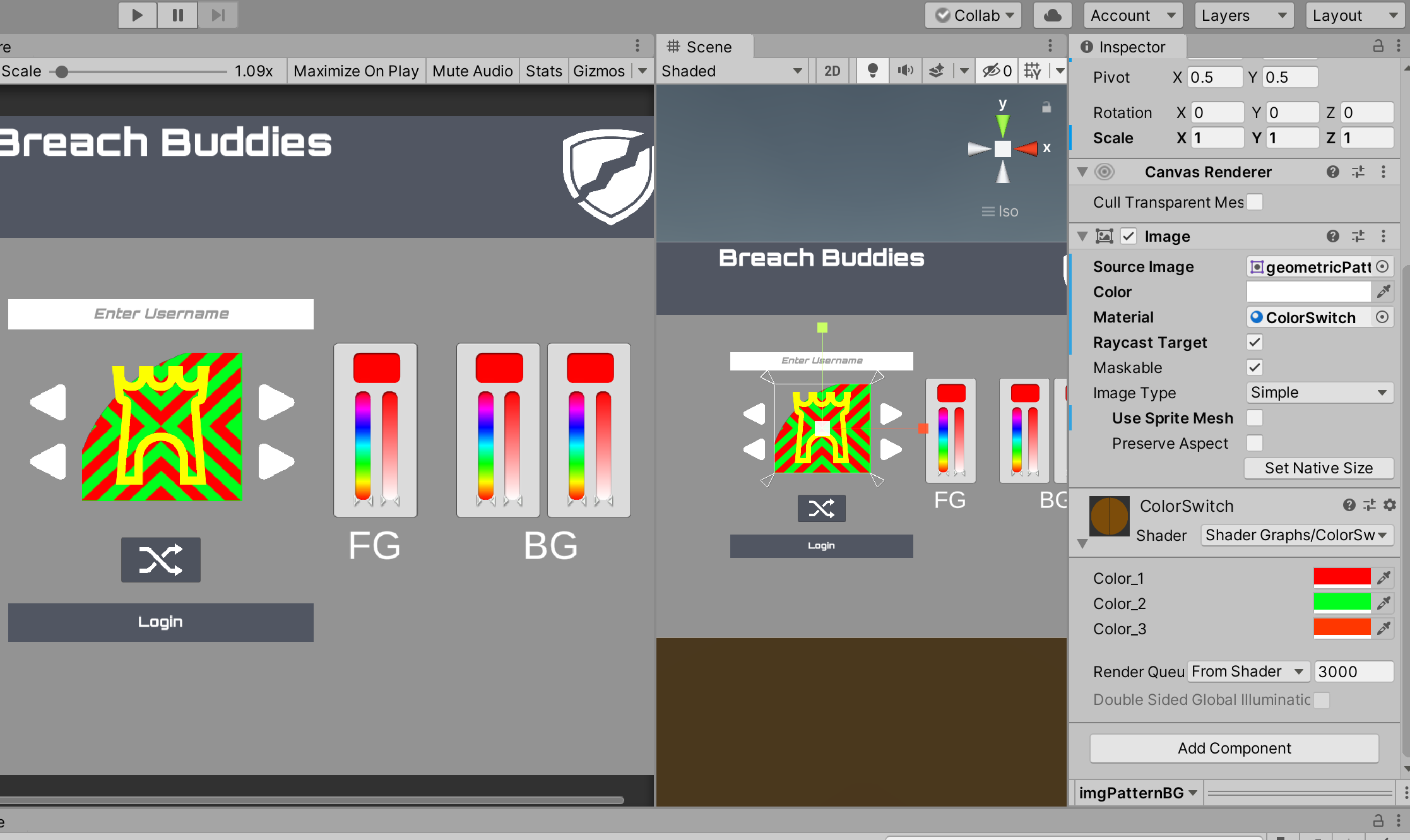Toggle 2D view mode in Scene
1410x840 pixels.
point(832,71)
